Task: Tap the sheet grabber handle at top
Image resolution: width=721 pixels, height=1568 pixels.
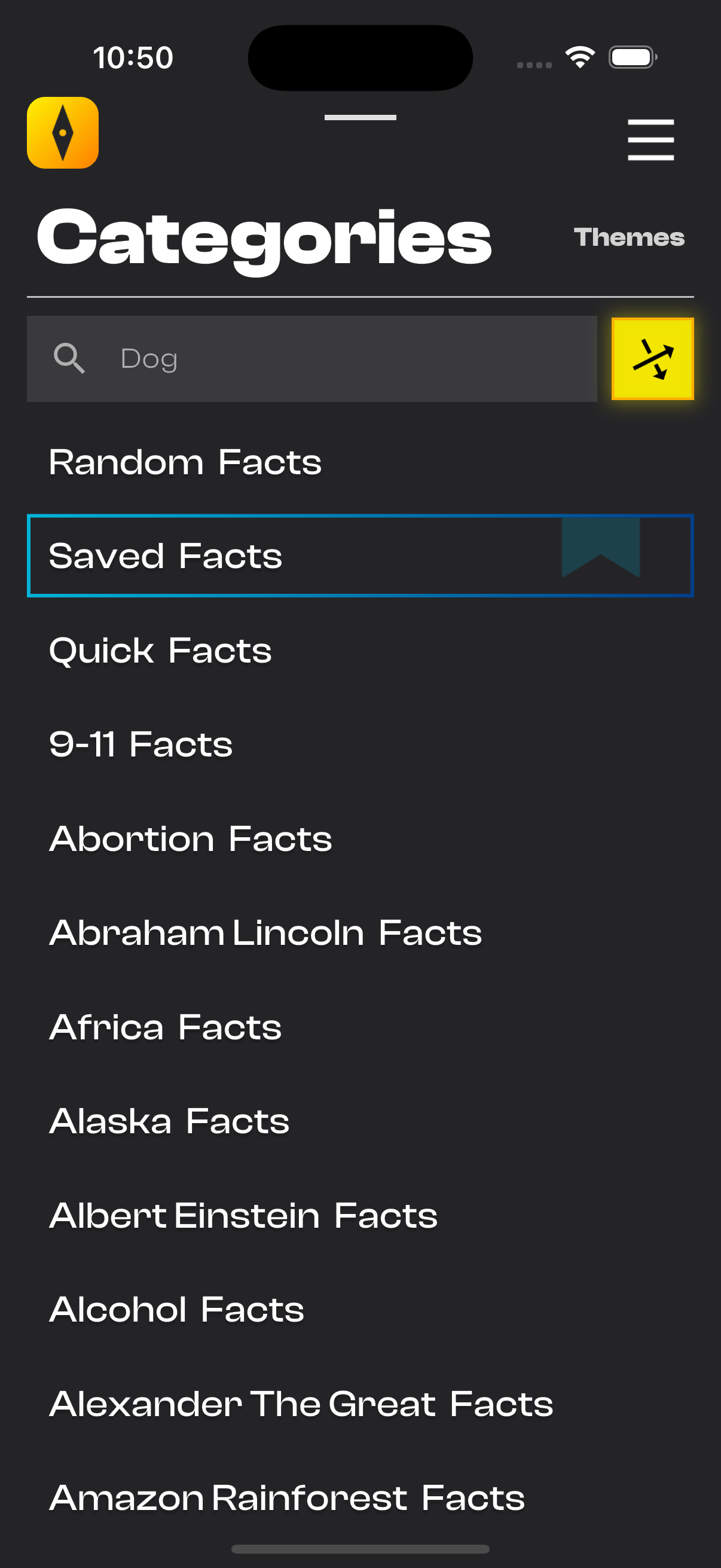Action: (360, 117)
